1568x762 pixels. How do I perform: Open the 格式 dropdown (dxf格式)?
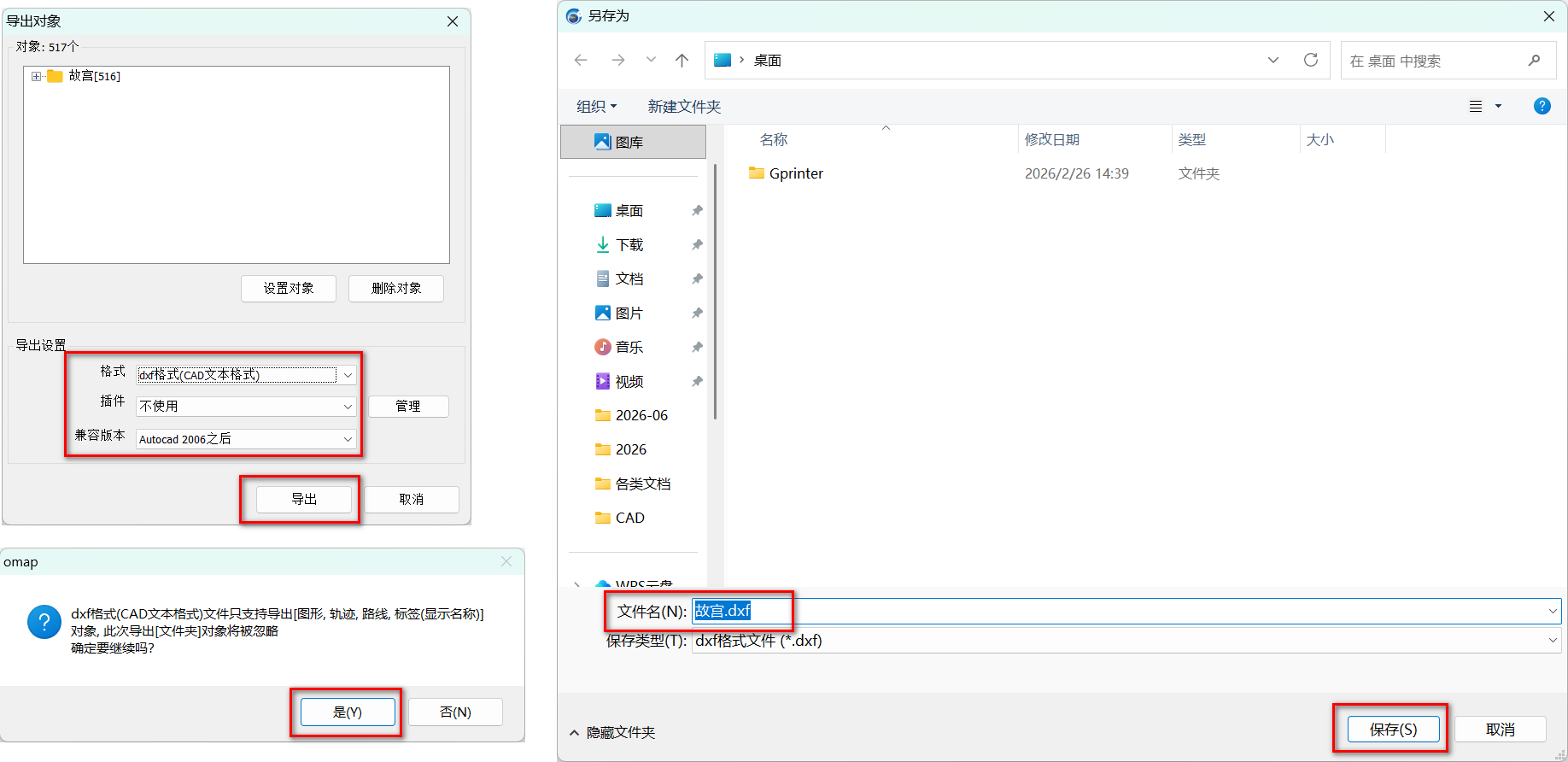coord(246,375)
